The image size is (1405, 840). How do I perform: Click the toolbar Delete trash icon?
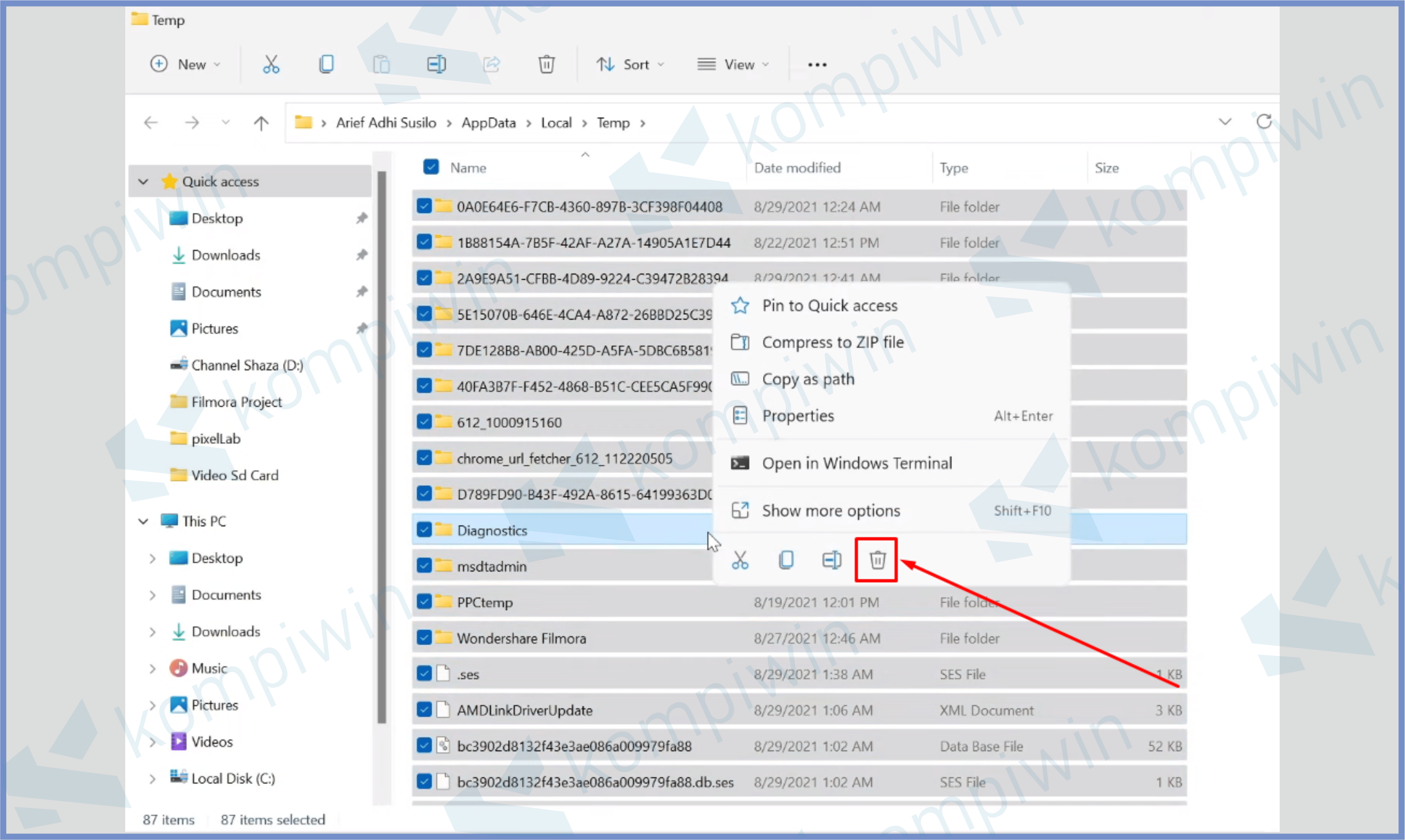click(546, 64)
